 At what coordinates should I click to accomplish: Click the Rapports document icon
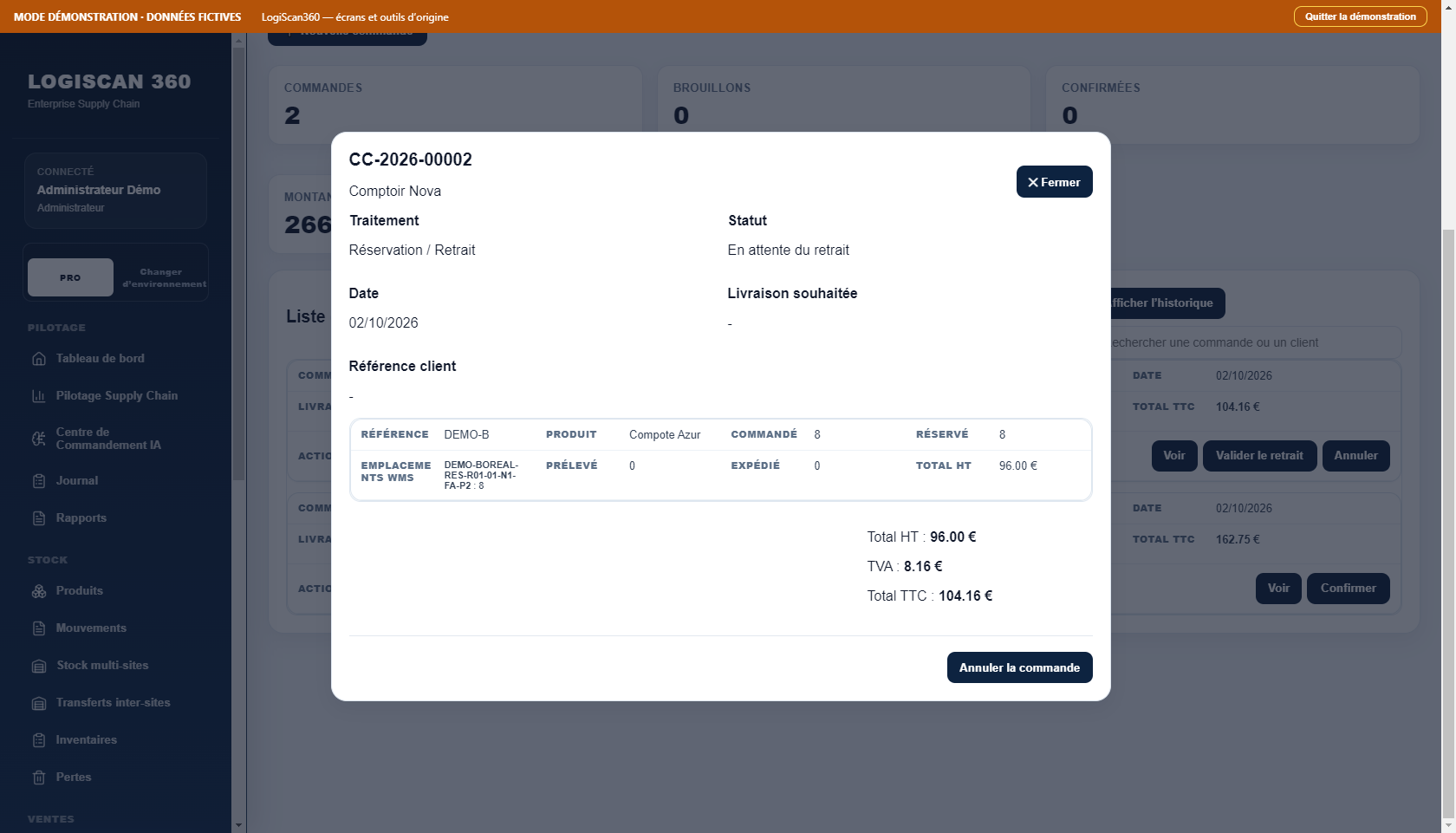click(x=39, y=518)
